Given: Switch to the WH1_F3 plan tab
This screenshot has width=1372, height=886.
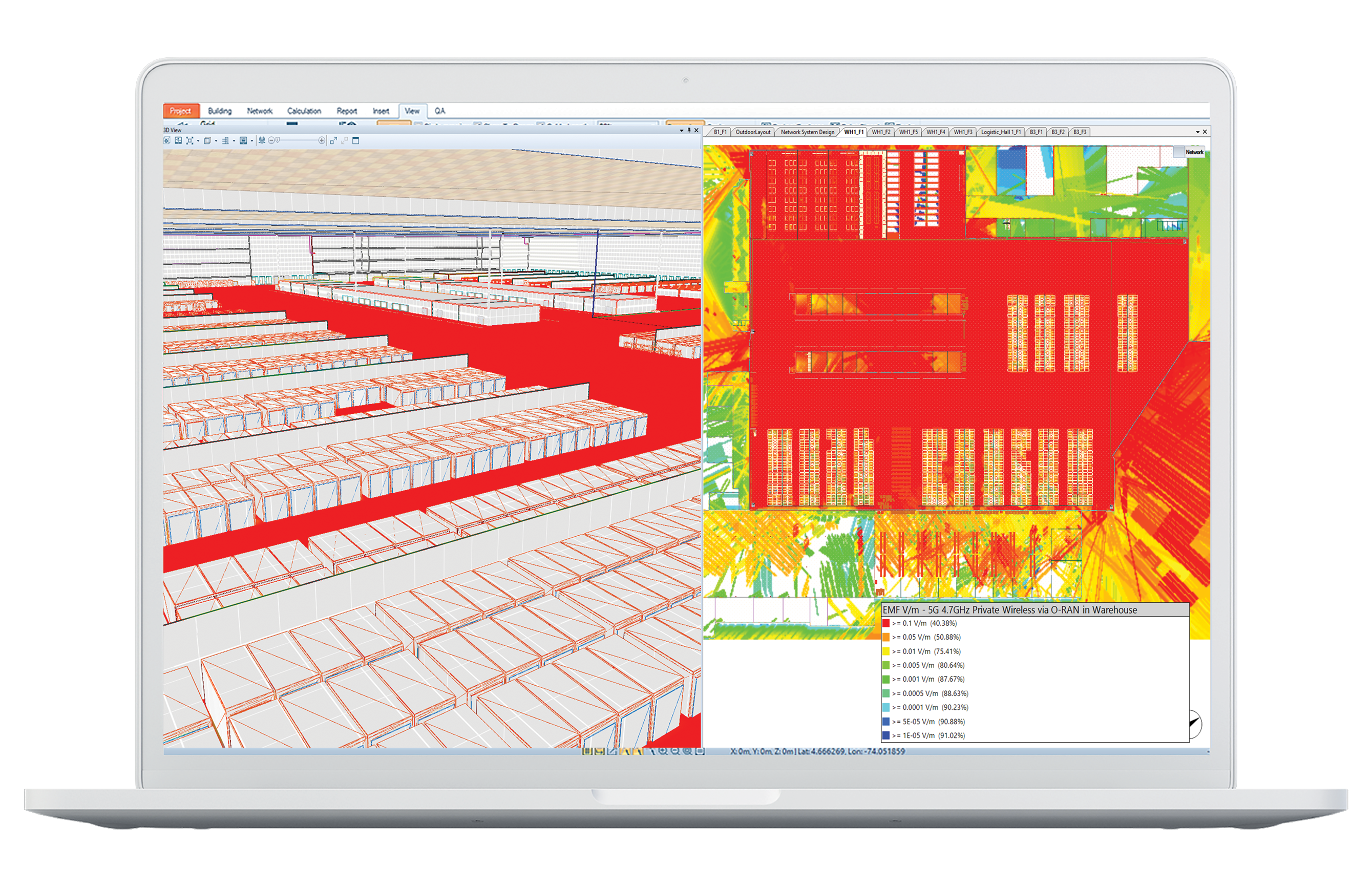Looking at the screenshot, I should pos(963,132).
